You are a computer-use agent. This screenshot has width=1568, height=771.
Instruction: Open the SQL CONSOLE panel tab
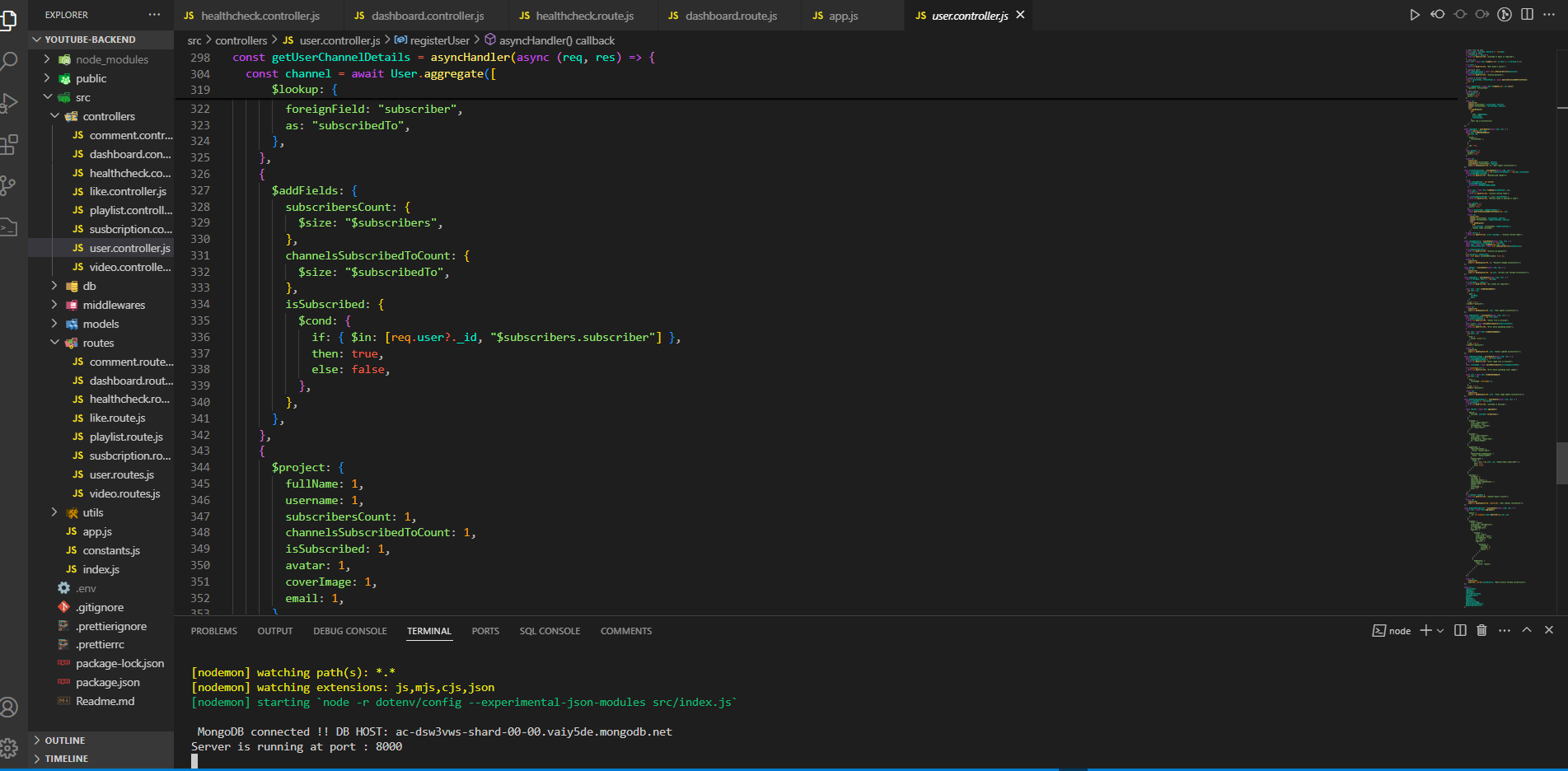pyautogui.click(x=550, y=631)
